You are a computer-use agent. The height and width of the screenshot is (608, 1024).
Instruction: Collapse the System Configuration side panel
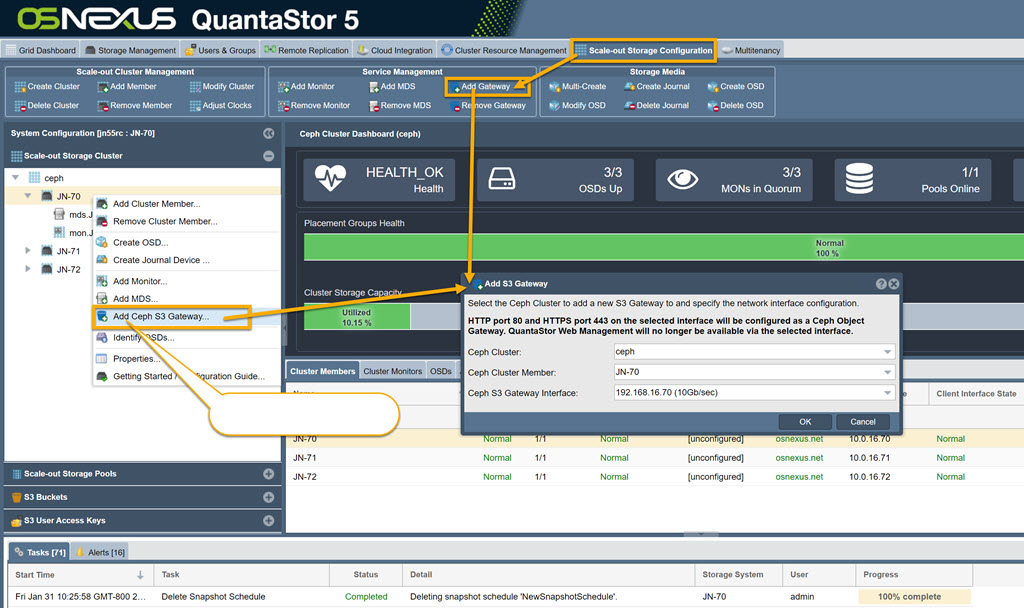coord(268,133)
